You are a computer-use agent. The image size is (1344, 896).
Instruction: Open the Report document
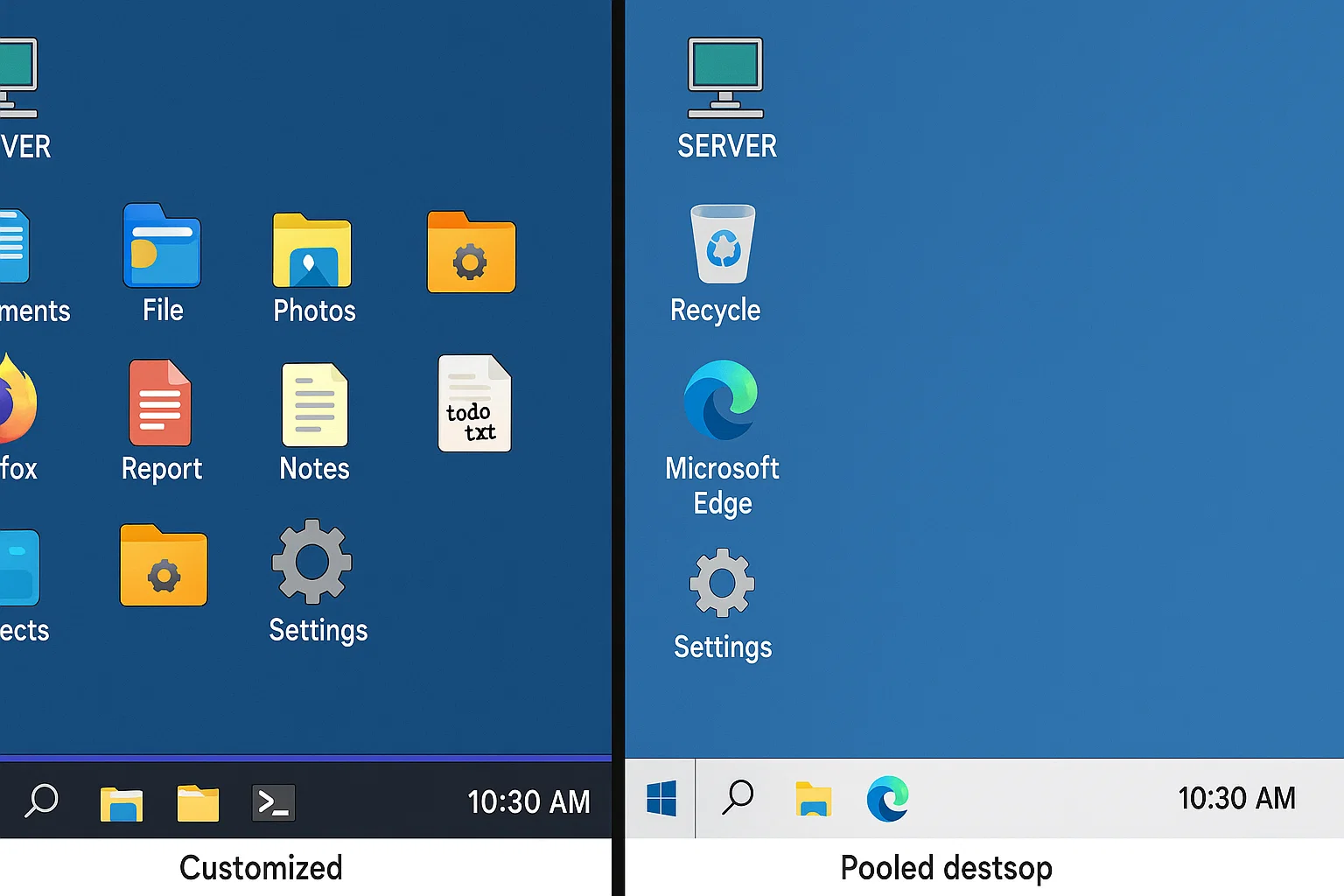pyautogui.click(x=161, y=404)
